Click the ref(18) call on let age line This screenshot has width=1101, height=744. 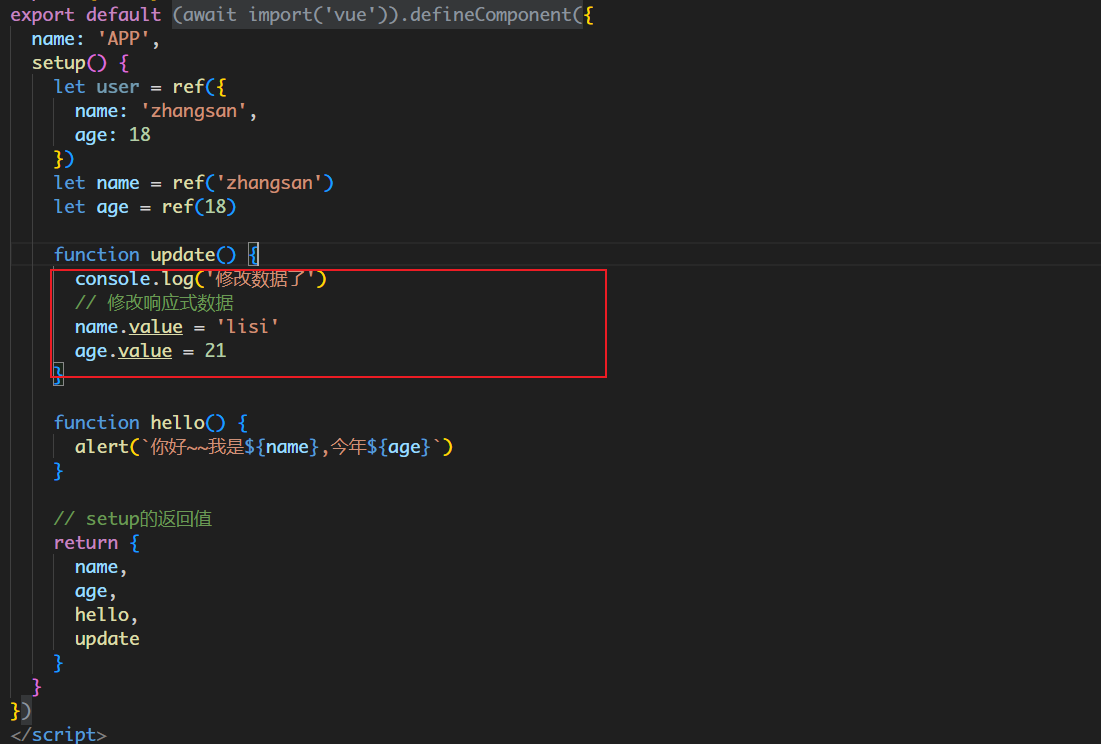[198, 207]
